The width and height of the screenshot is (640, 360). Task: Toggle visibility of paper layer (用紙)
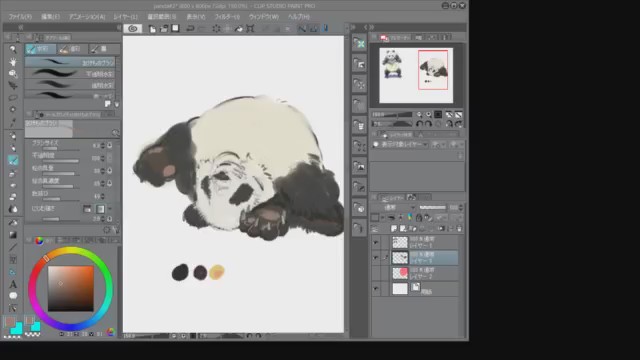point(376,289)
